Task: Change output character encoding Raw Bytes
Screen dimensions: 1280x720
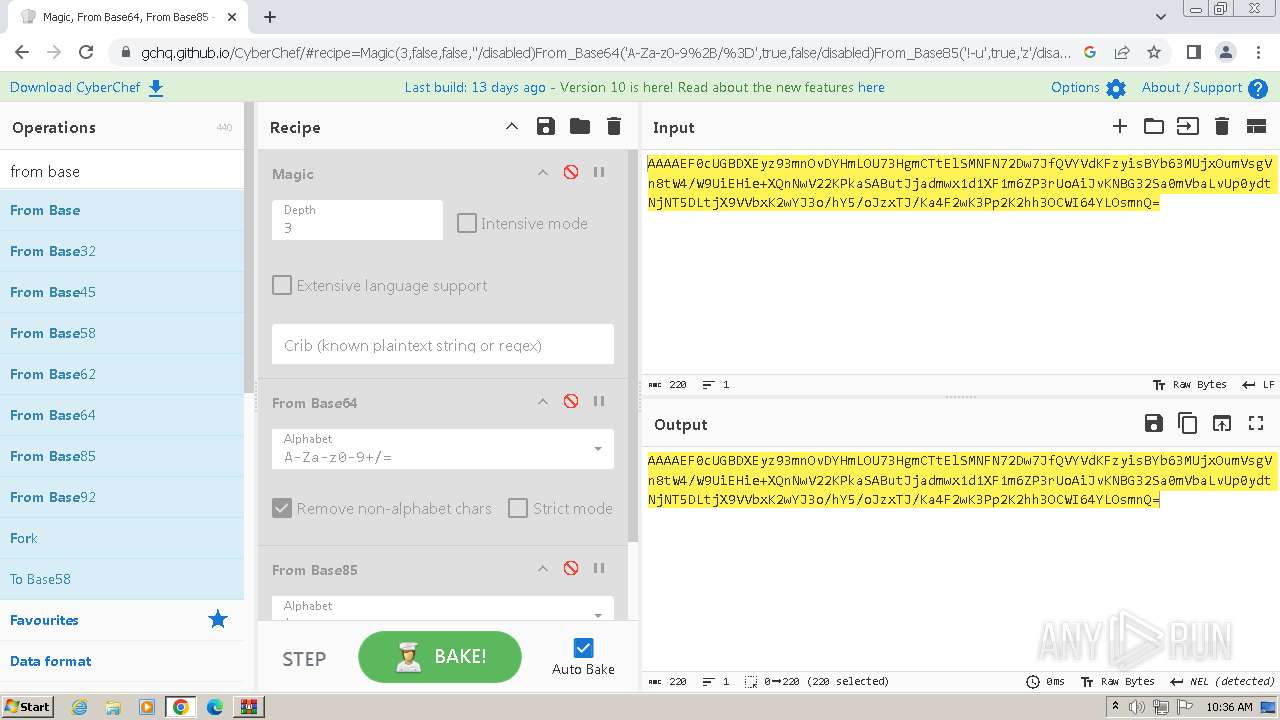Action: (x=1118, y=681)
